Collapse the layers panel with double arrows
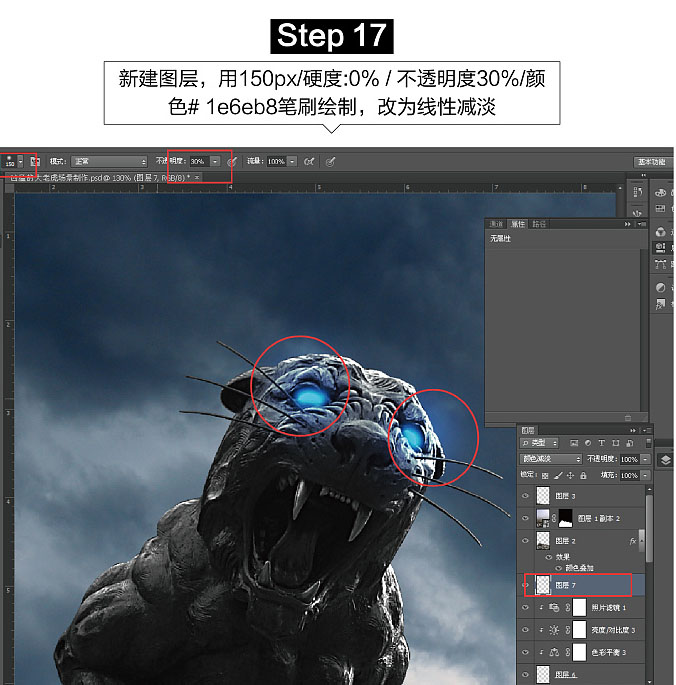The height and width of the screenshot is (685, 676). coord(633,430)
